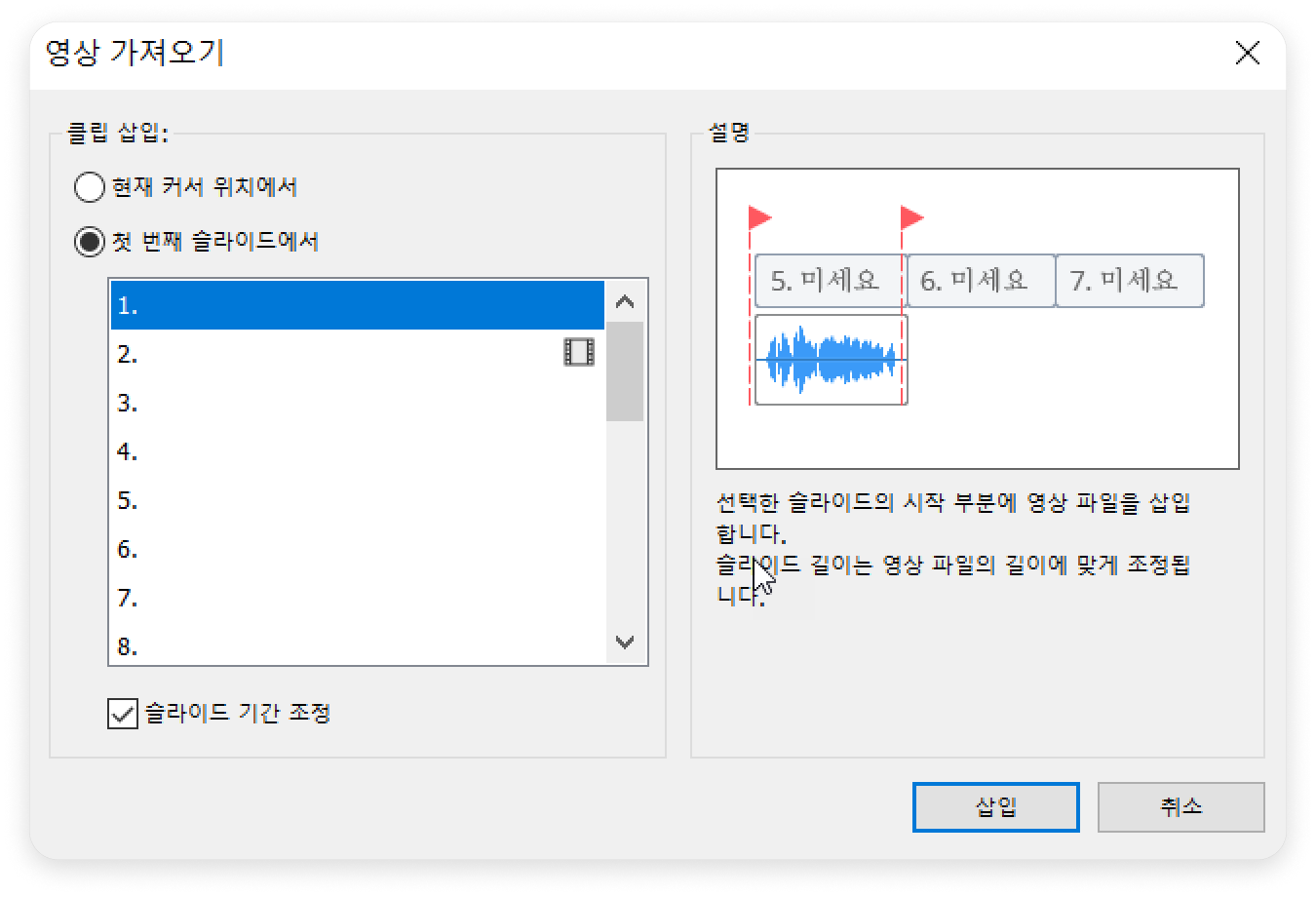
Task: Click the film strip icon on slide 2
Action: (579, 352)
